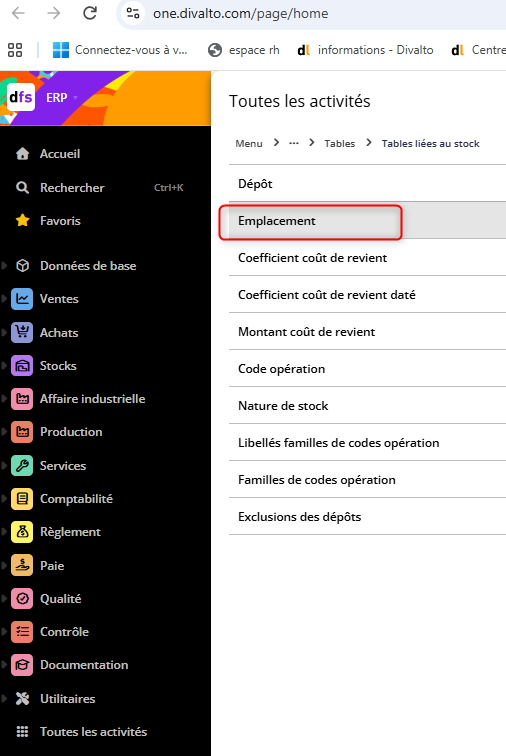Go to Tables breadcrumb
The height and width of the screenshot is (756, 506).
[340, 144]
